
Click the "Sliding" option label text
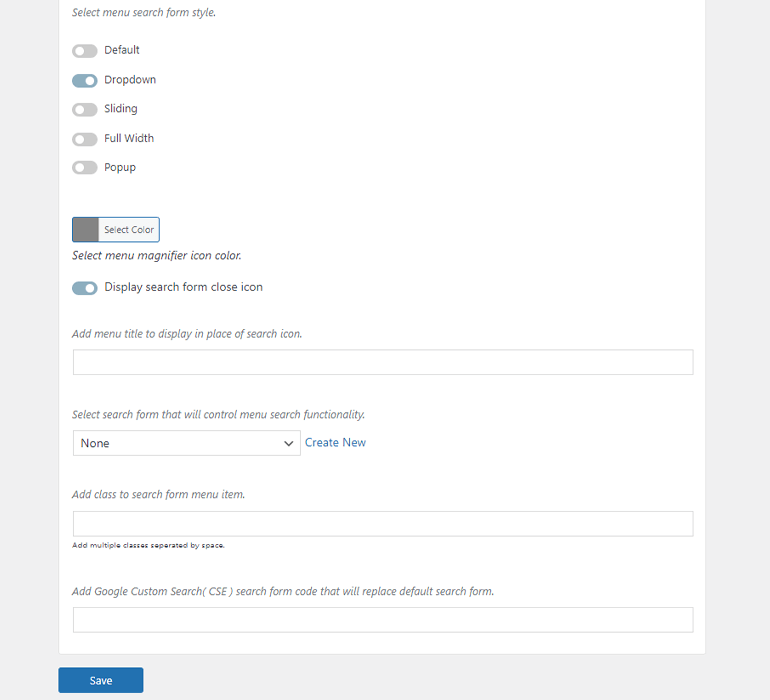tap(121, 109)
